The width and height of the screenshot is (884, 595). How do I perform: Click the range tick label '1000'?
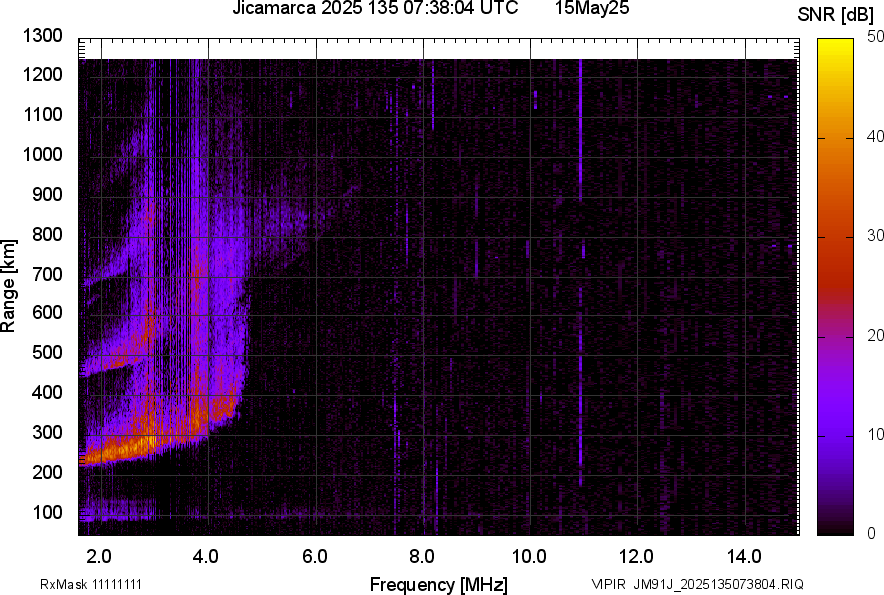(42, 154)
